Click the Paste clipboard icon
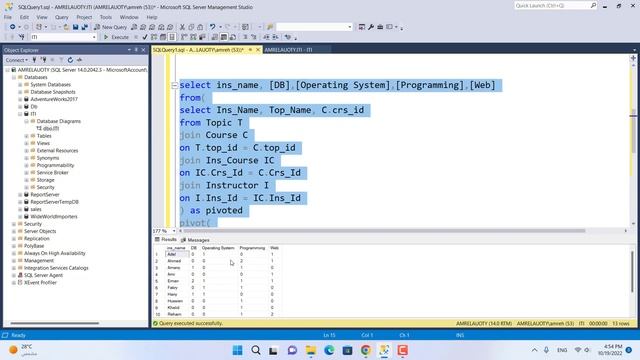The image size is (640, 360). (200, 27)
